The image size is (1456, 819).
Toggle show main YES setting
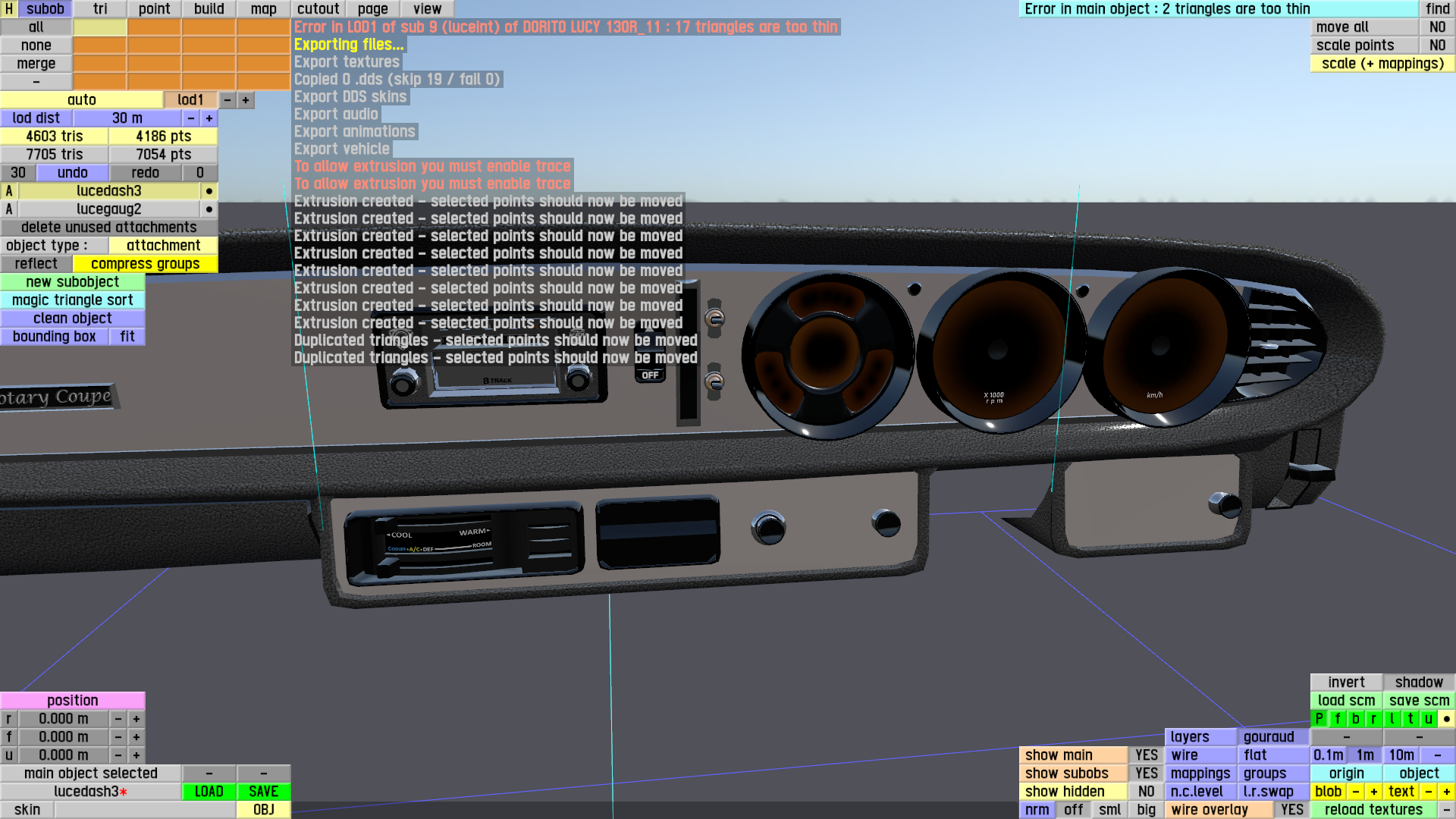(x=1146, y=755)
